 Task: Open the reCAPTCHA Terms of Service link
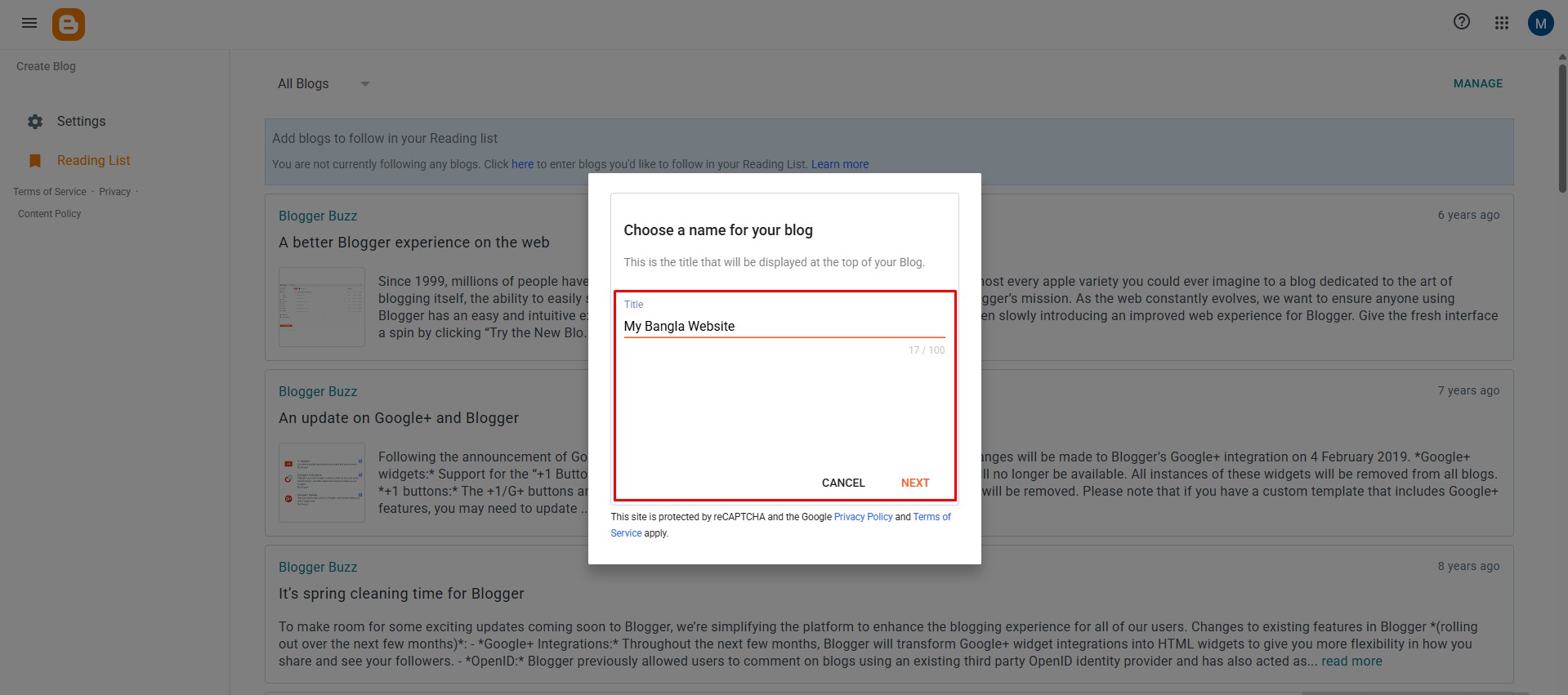[x=931, y=517]
